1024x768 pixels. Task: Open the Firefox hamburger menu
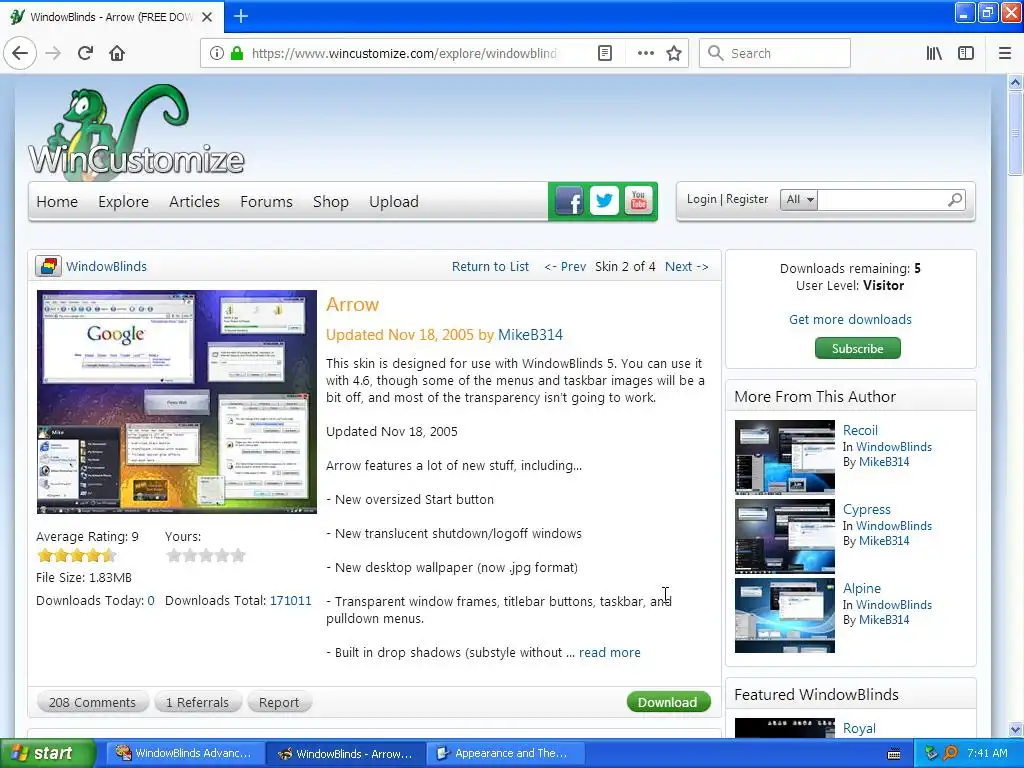point(1005,54)
